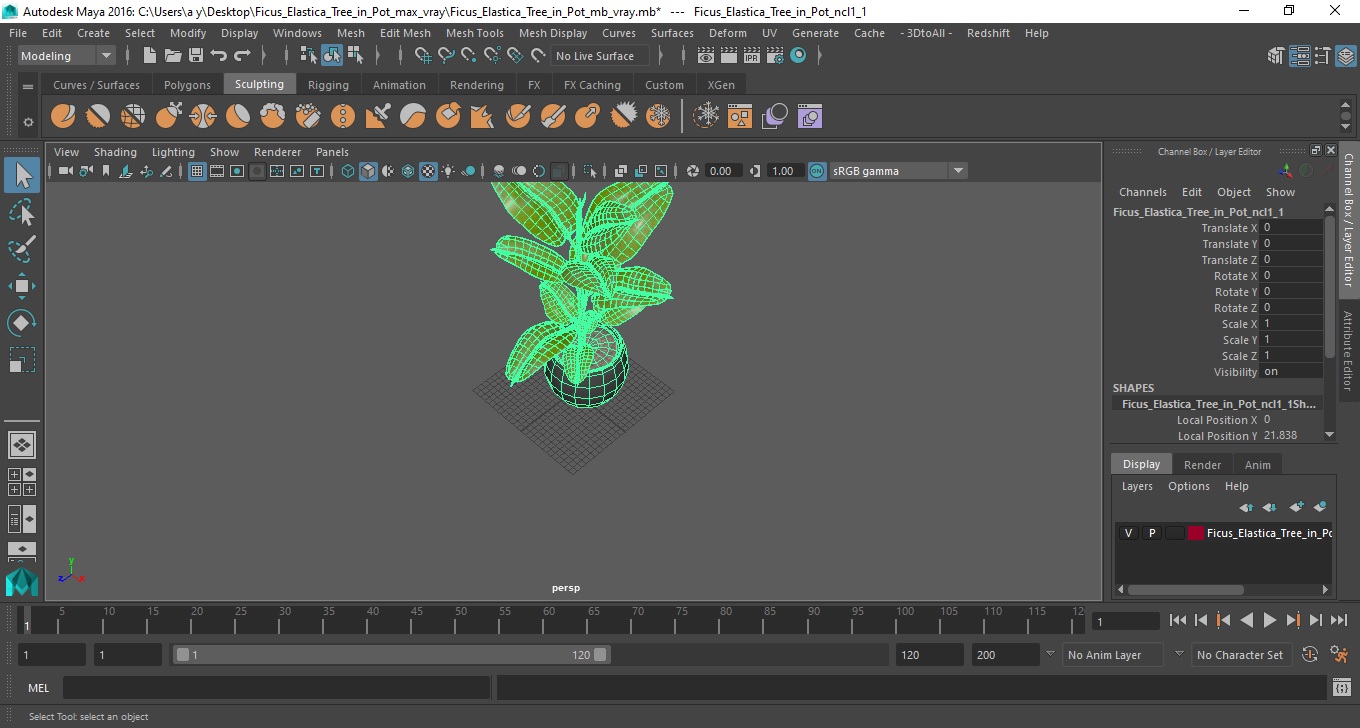Open the No Anim Layer dropdown

click(x=1112, y=655)
